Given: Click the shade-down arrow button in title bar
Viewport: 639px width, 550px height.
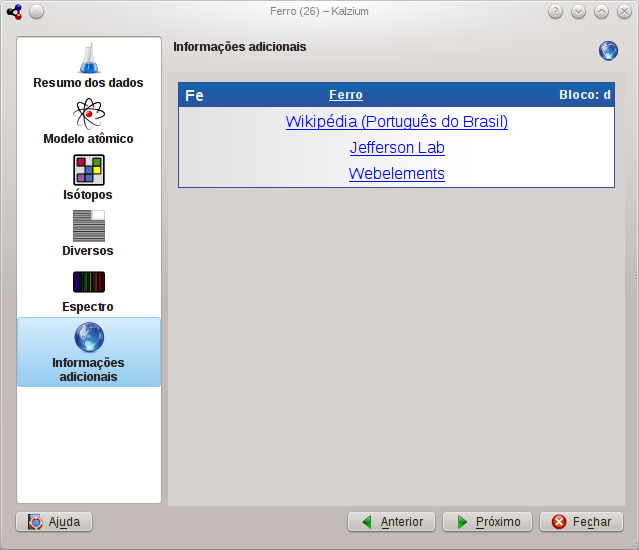Looking at the screenshot, I should pyautogui.click(x=579, y=12).
